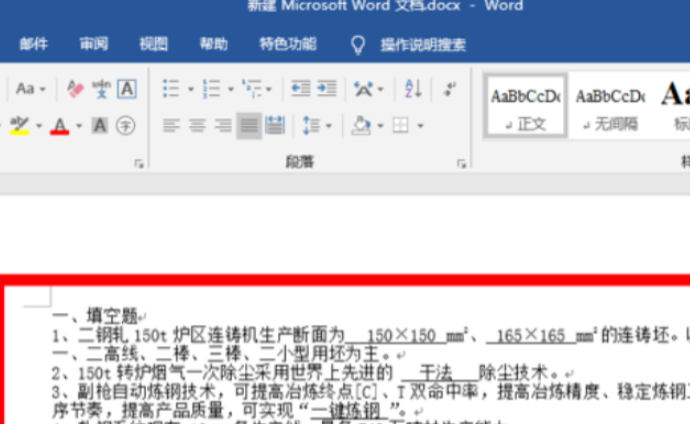Screen dimensions: 690x424
Task: Apply paragraph shading paint bucket
Action: coord(361,126)
